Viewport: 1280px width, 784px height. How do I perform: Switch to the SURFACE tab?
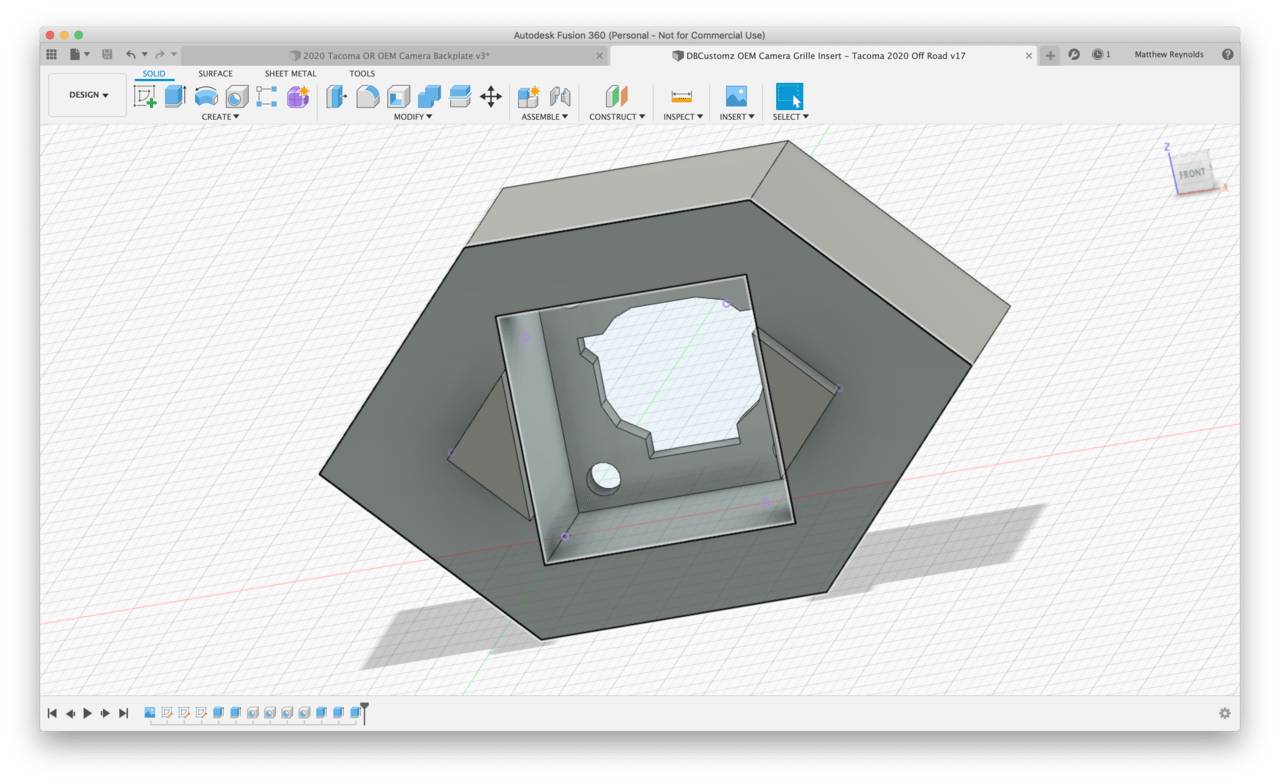(215, 74)
